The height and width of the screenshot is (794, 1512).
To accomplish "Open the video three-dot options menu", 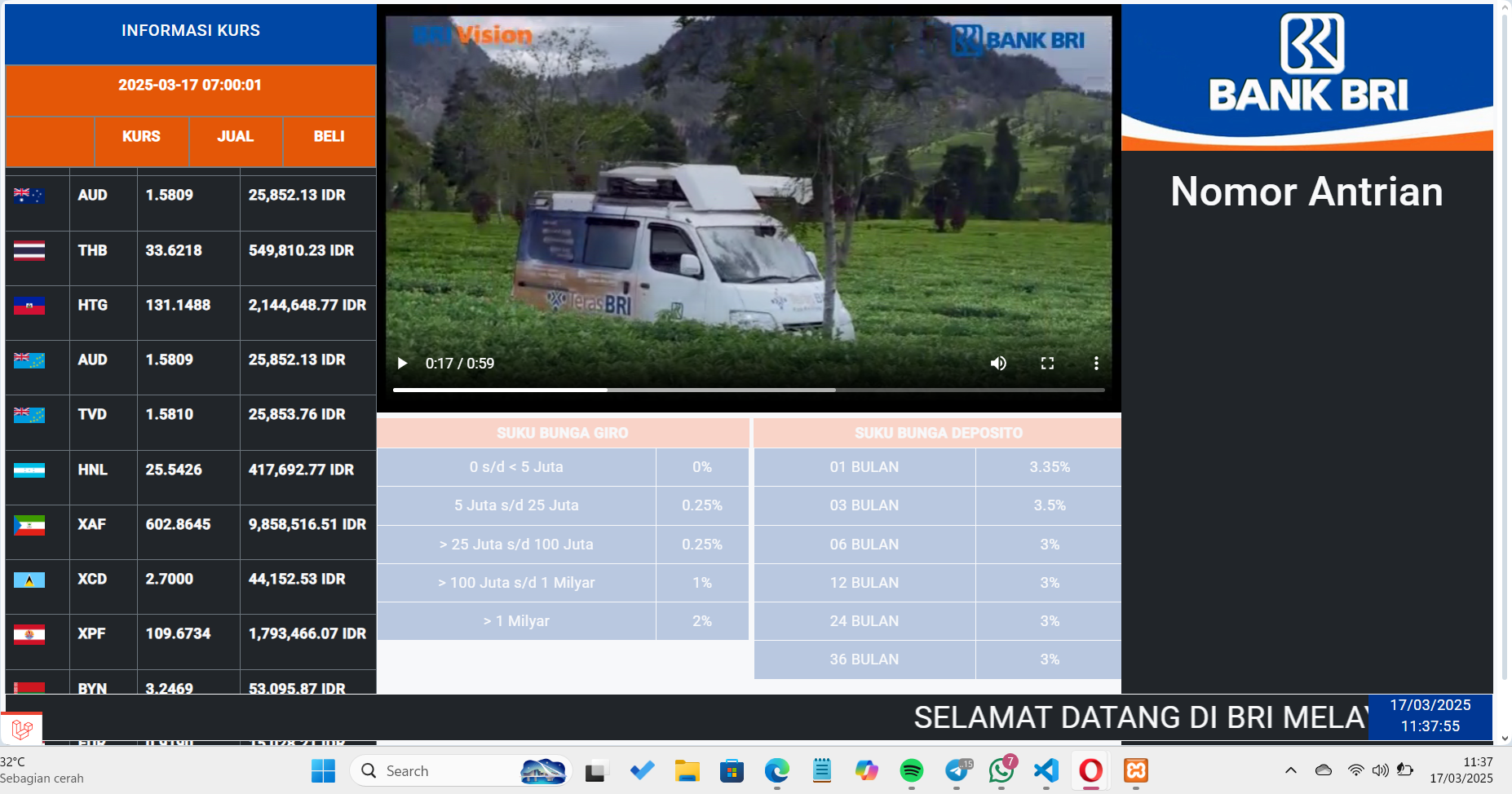I will point(1096,364).
